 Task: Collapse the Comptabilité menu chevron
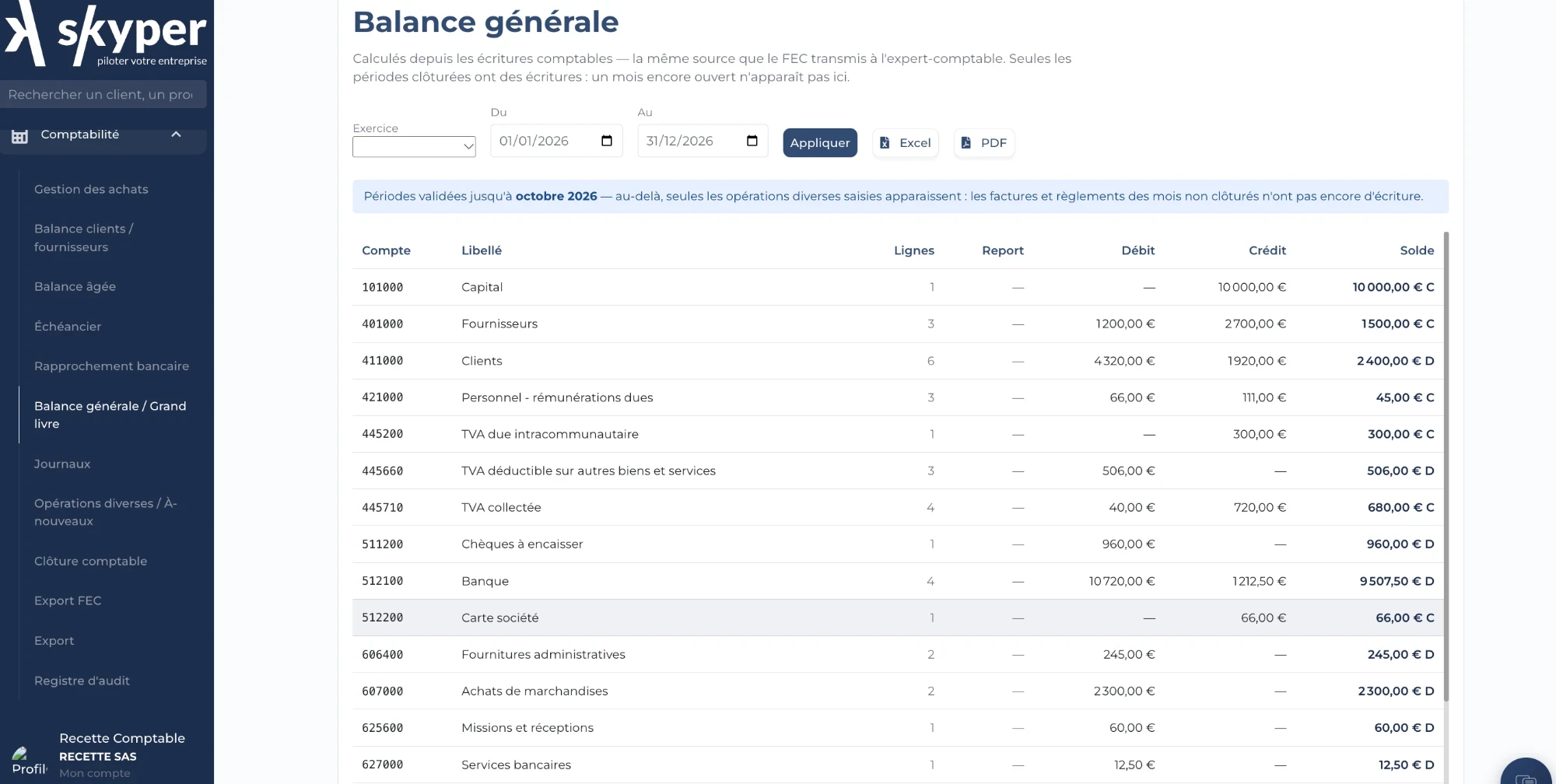click(176, 135)
